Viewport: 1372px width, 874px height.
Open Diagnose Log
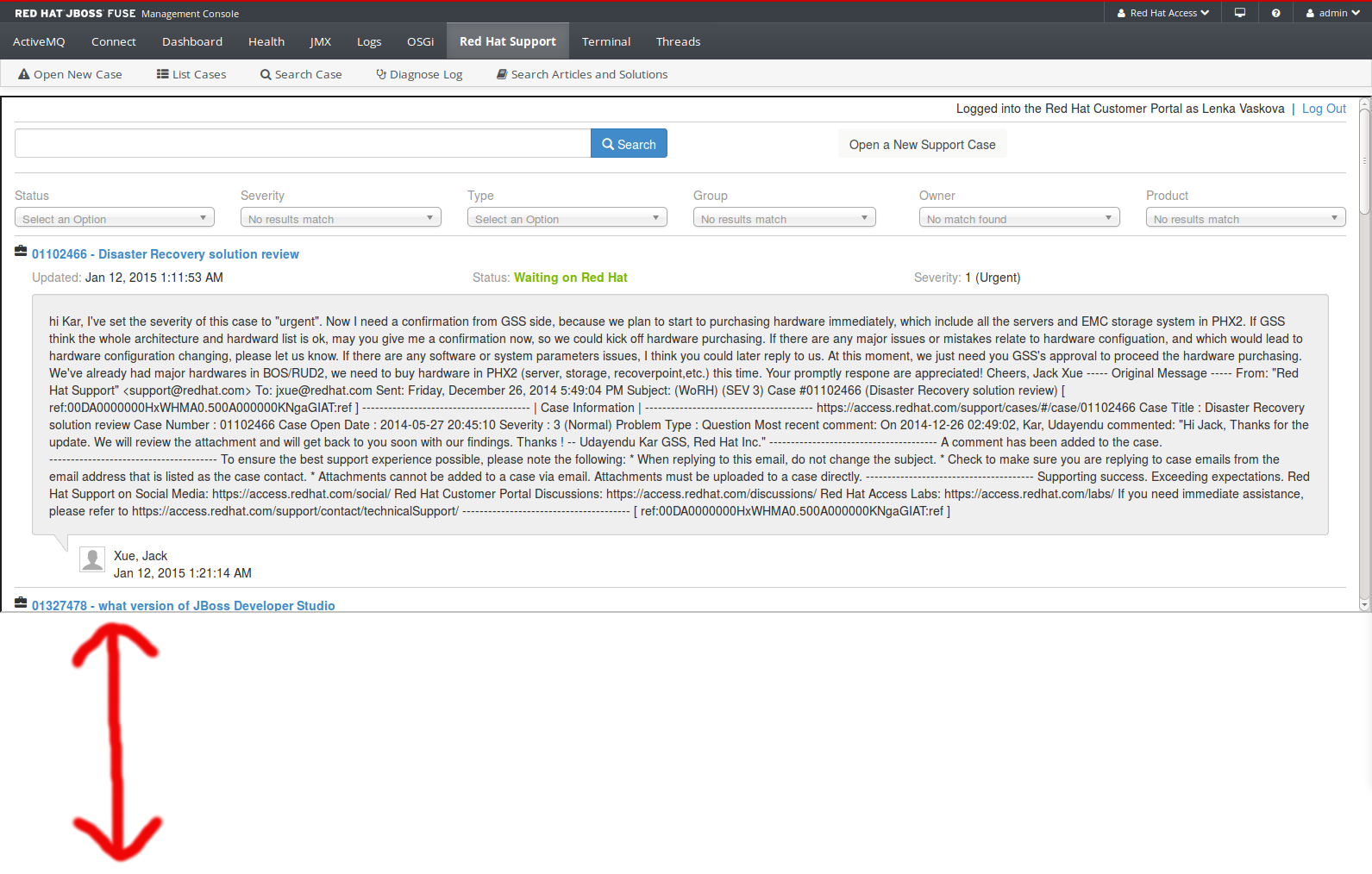419,74
